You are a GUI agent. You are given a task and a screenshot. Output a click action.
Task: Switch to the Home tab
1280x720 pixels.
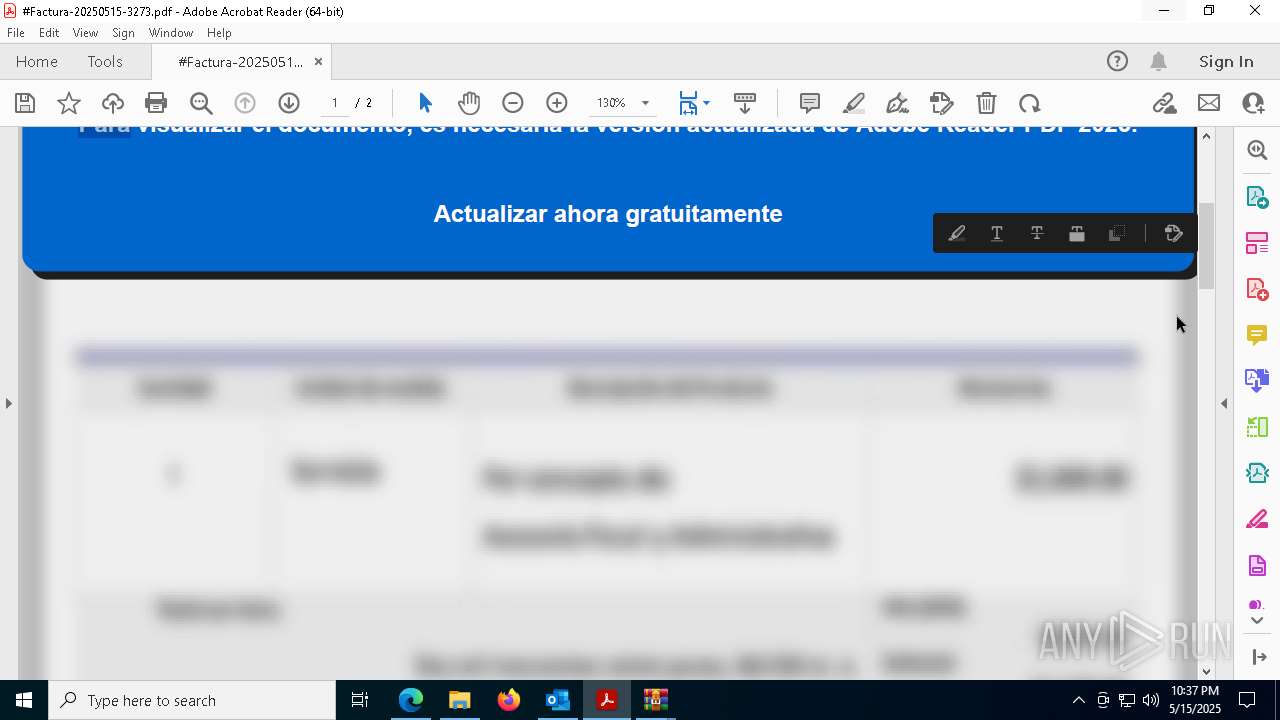pyautogui.click(x=37, y=62)
